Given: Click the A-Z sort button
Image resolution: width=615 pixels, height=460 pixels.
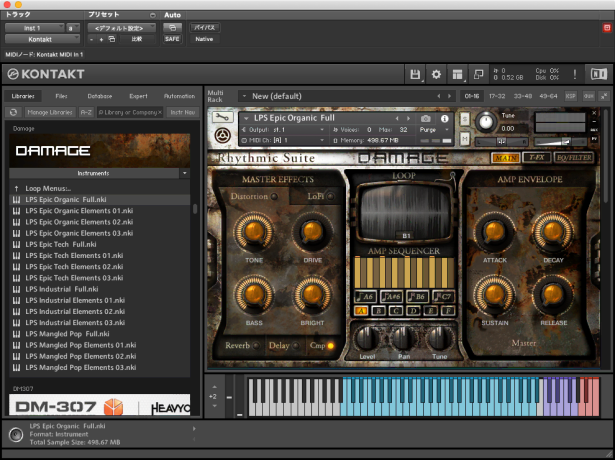Looking at the screenshot, I should pos(86,113).
